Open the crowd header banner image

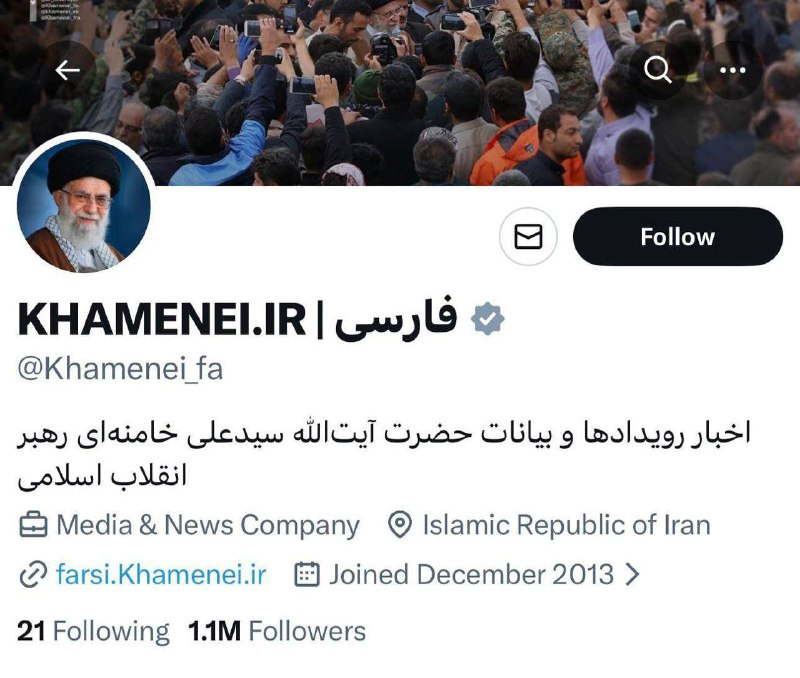click(x=400, y=92)
